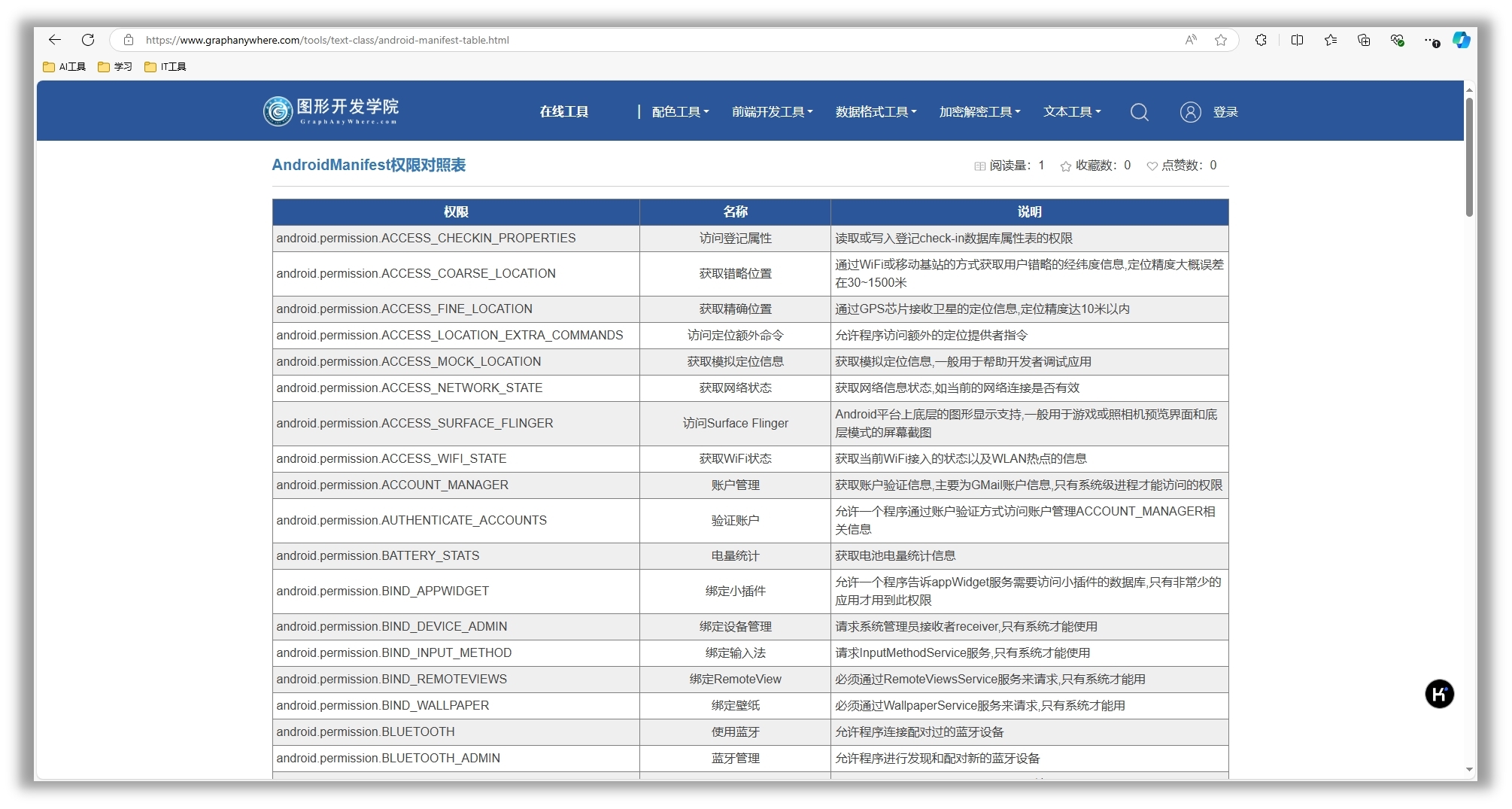Image resolution: width=1512 pixels, height=809 pixels.
Task: Open the 学习 bookmark folder
Action: tap(115, 67)
